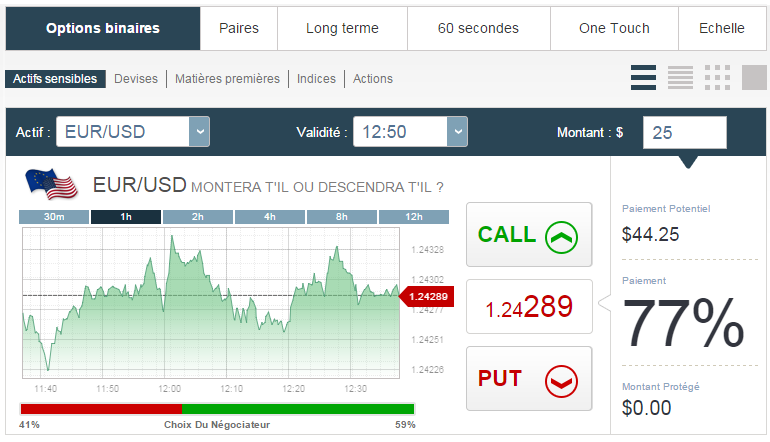Select the single gray square view icon
This screenshot has width=770, height=442.
click(x=754, y=78)
